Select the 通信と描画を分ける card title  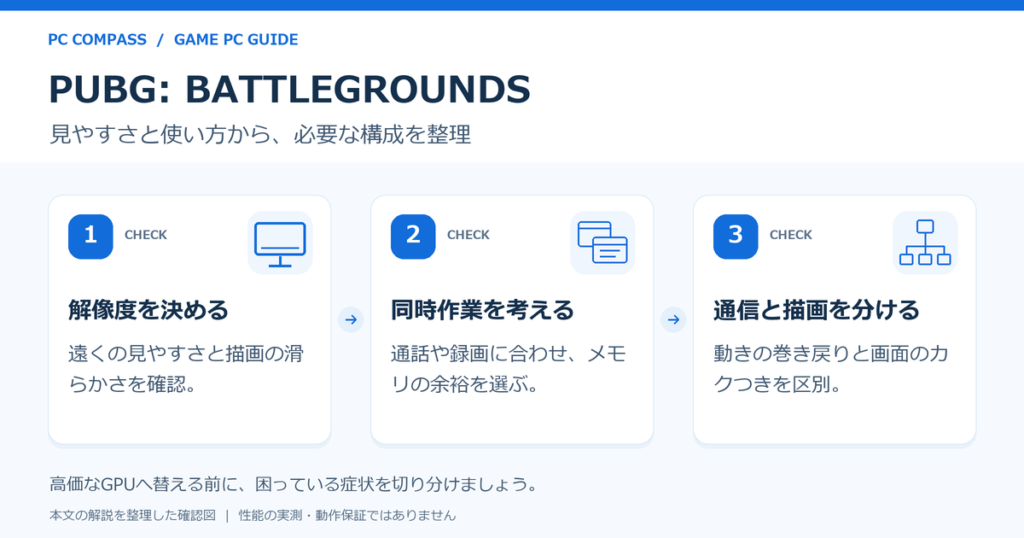click(x=816, y=310)
